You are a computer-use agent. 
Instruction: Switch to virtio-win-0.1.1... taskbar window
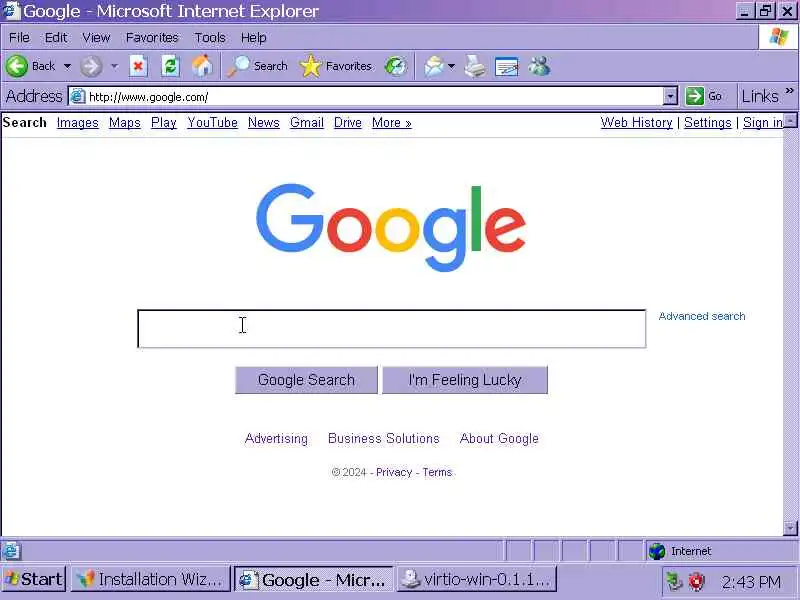pos(477,579)
